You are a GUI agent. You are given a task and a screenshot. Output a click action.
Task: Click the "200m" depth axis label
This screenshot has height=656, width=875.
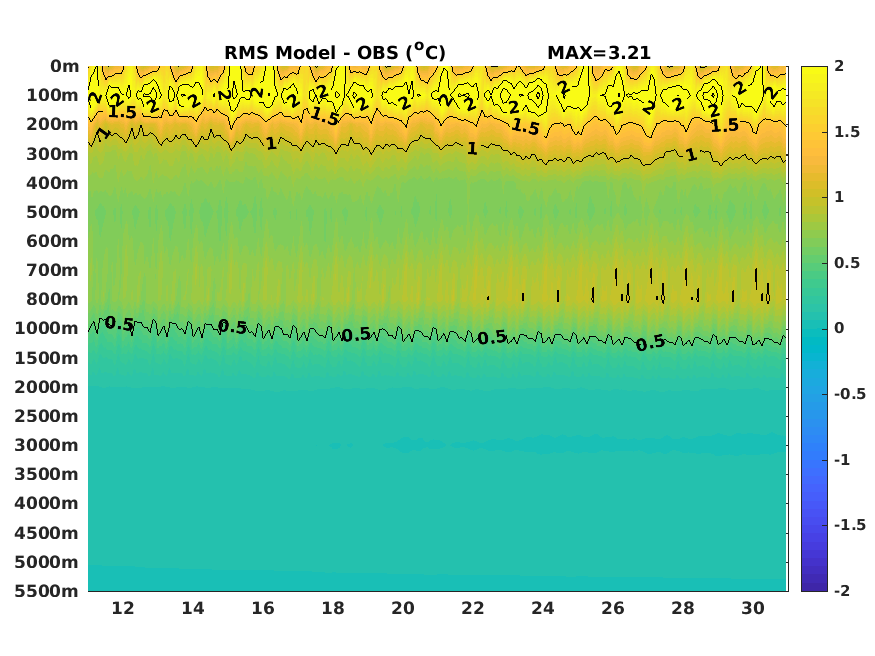(52, 124)
